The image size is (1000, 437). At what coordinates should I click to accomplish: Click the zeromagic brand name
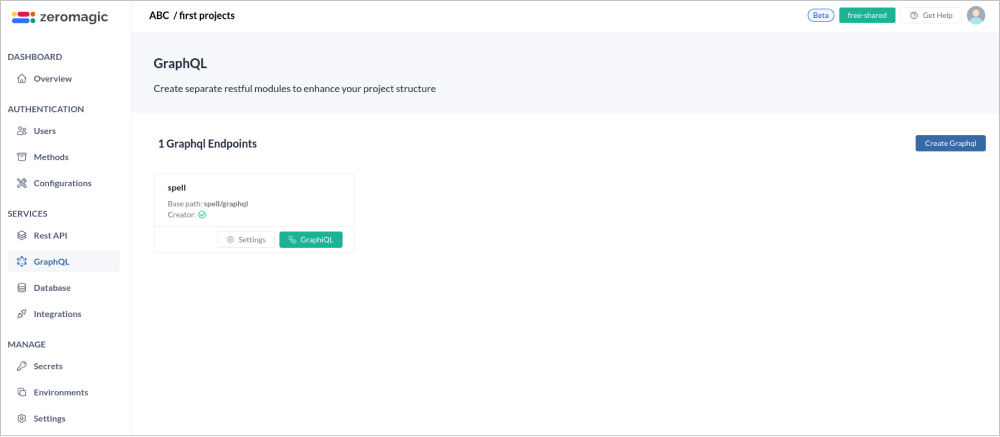74,17
